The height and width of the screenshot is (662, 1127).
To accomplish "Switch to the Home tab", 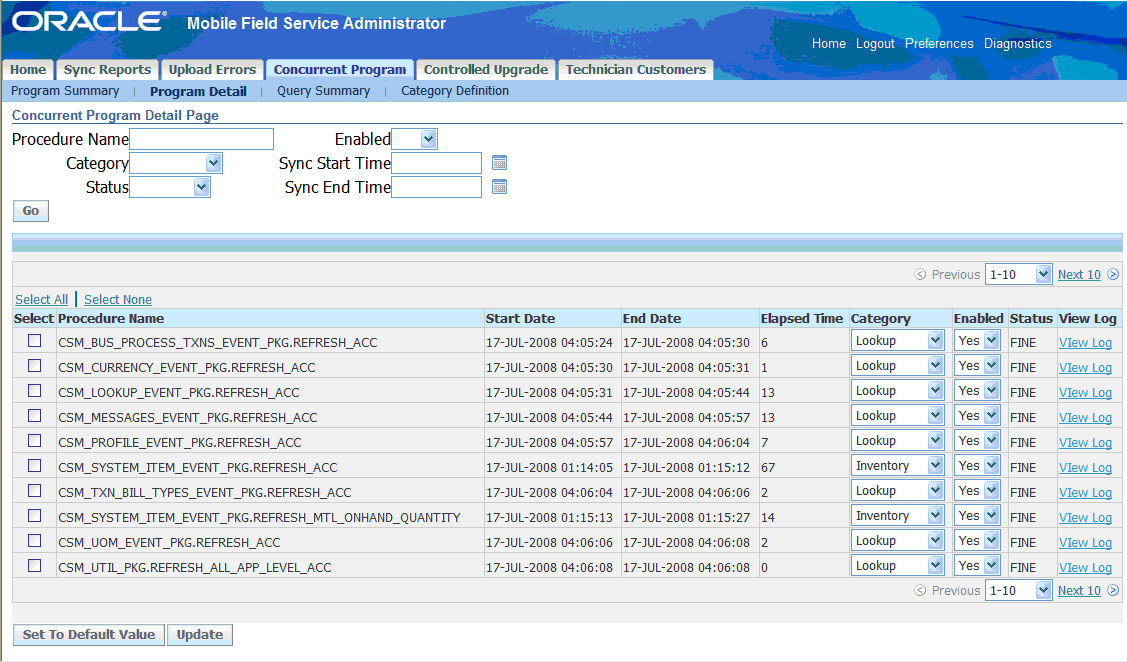I will (x=28, y=70).
